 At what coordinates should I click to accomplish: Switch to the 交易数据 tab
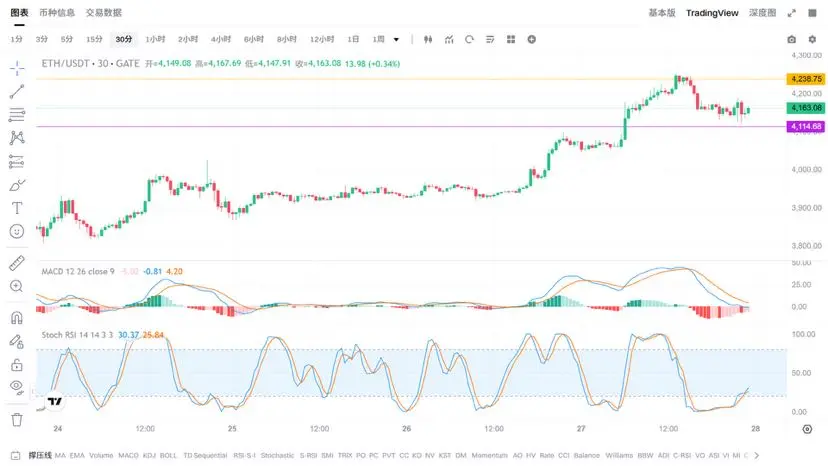point(104,13)
